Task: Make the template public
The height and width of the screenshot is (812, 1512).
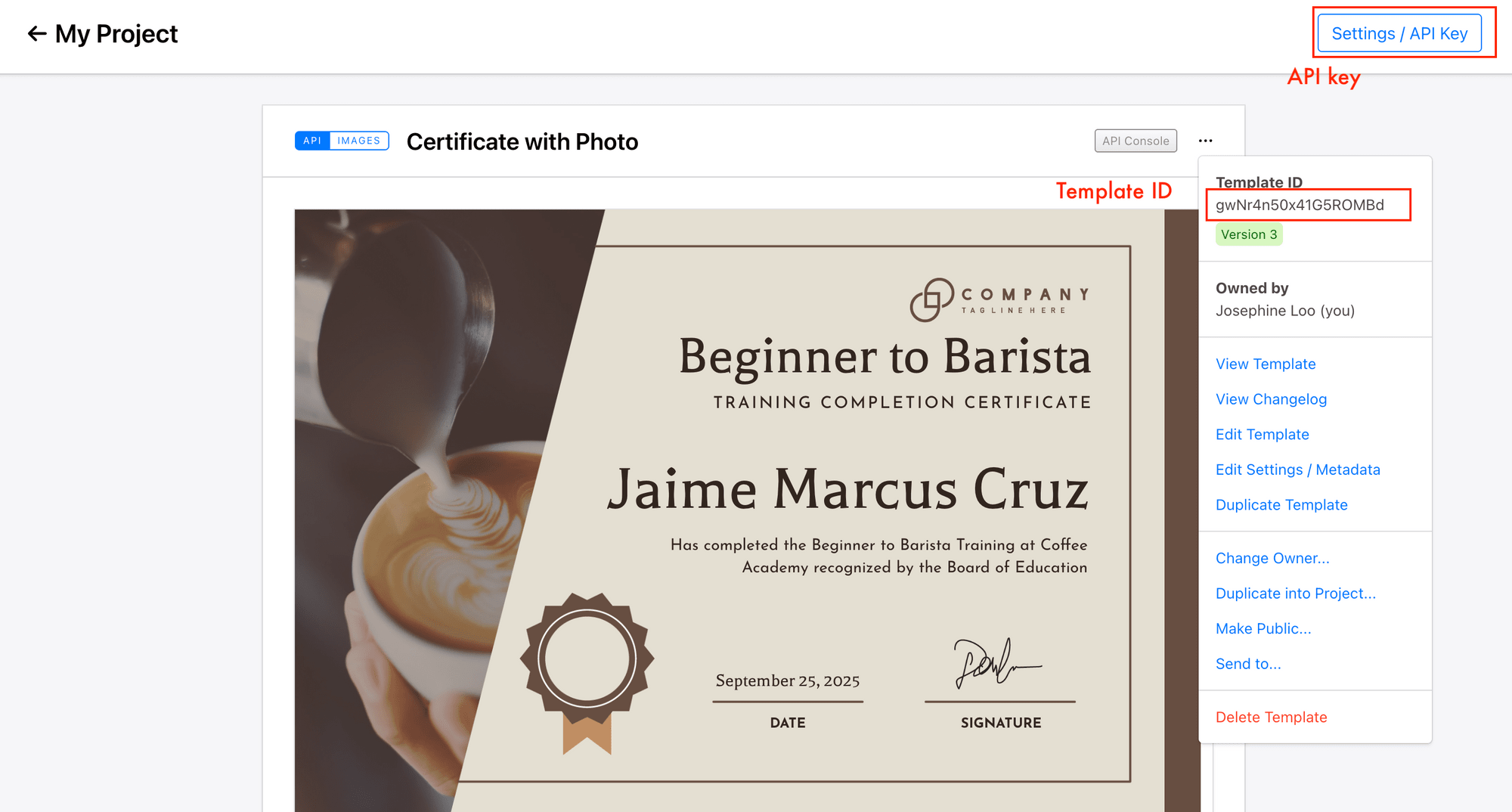Action: pos(1264,628)
